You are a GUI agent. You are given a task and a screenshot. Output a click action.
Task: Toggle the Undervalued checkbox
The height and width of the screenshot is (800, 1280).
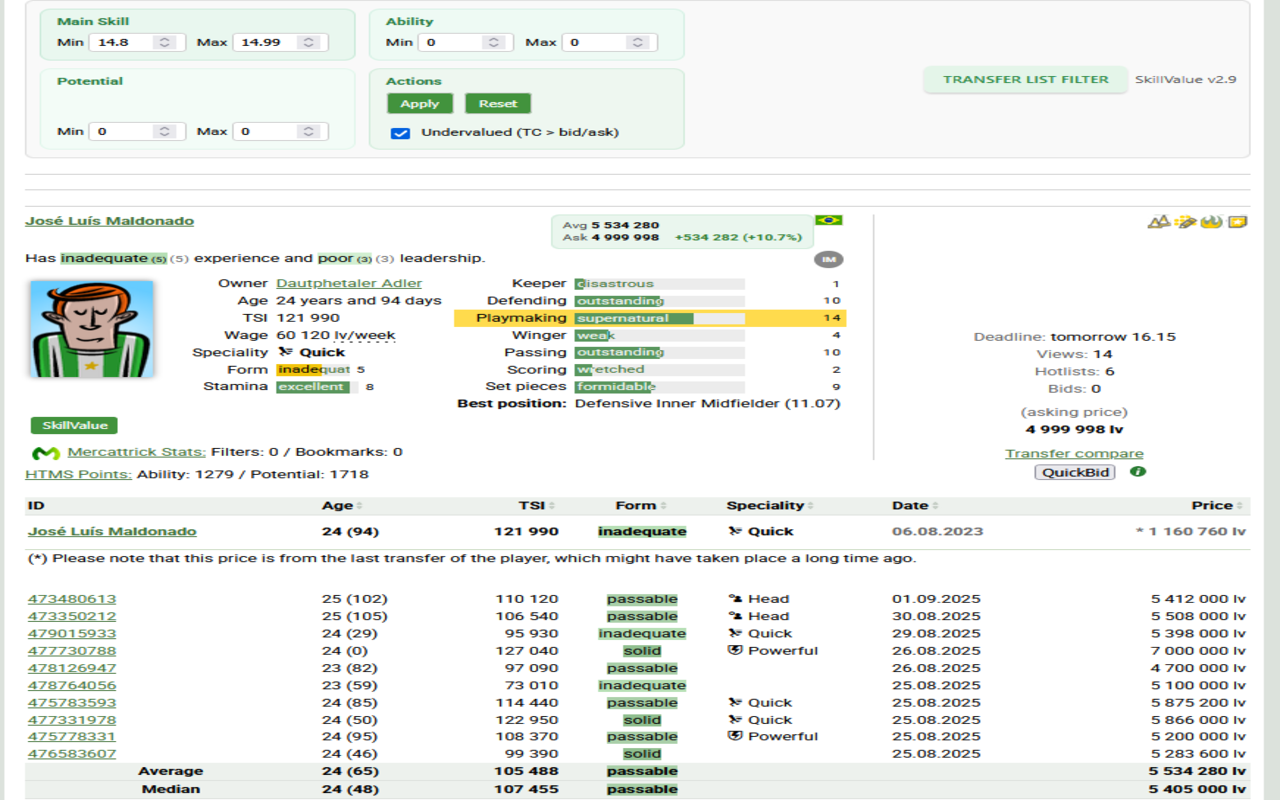tap(401, 132)
